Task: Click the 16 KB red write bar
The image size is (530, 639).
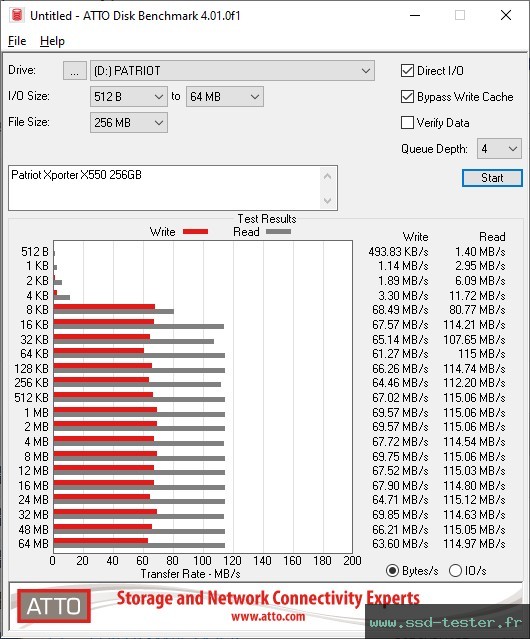Action: (103, 322)
